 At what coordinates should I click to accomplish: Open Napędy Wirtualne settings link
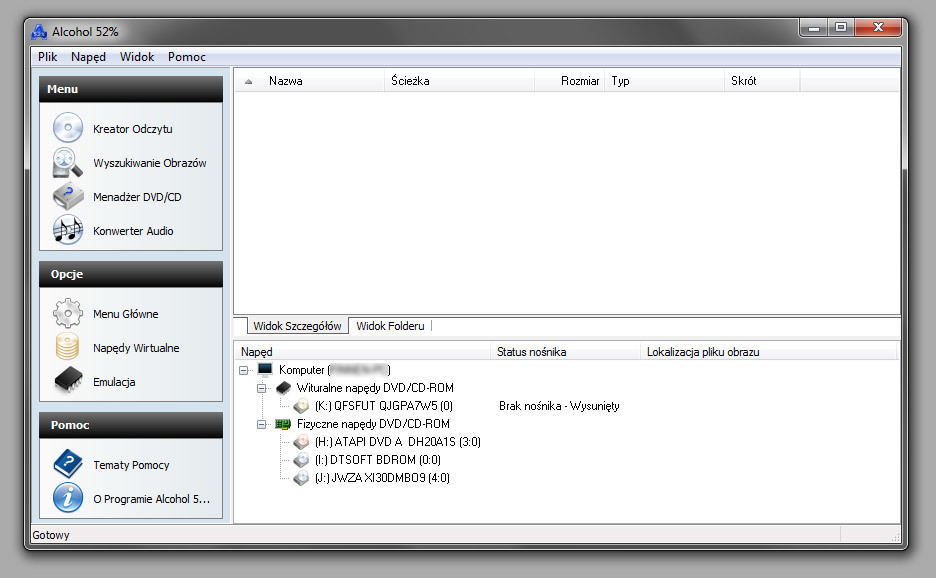pos(136,348)
